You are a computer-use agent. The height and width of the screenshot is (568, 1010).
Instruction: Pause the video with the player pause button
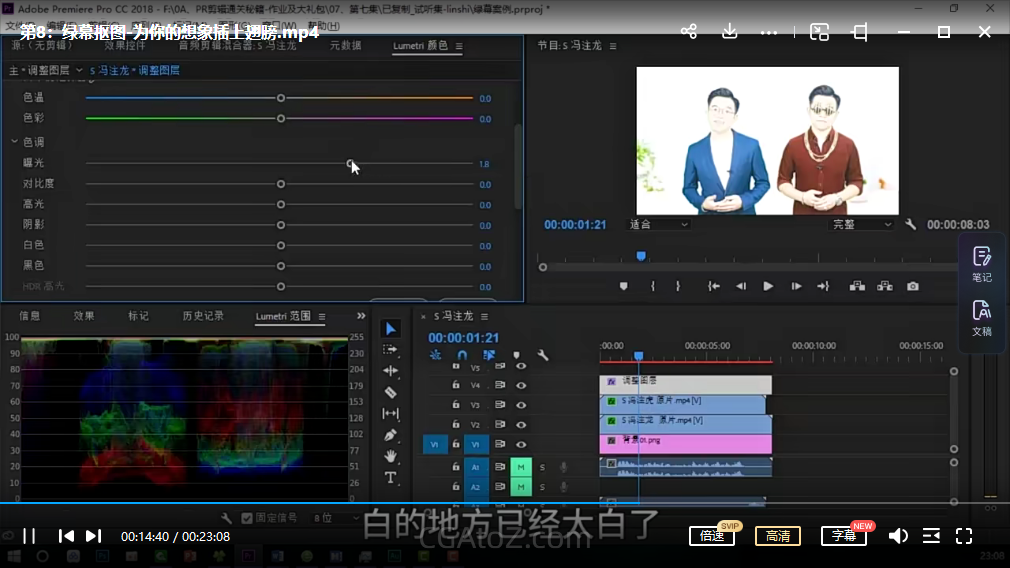click(29, 536)
